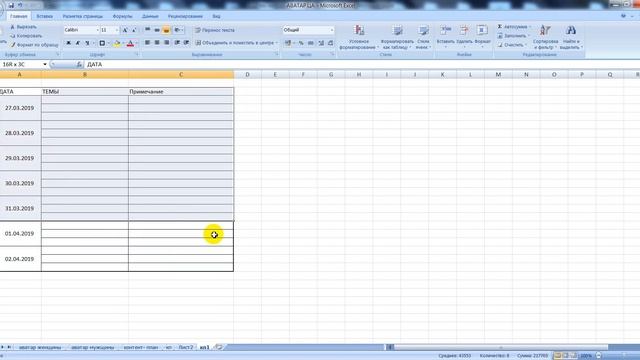Switch to the аватар мужчины sheet tab

click(x=93, y=347)
